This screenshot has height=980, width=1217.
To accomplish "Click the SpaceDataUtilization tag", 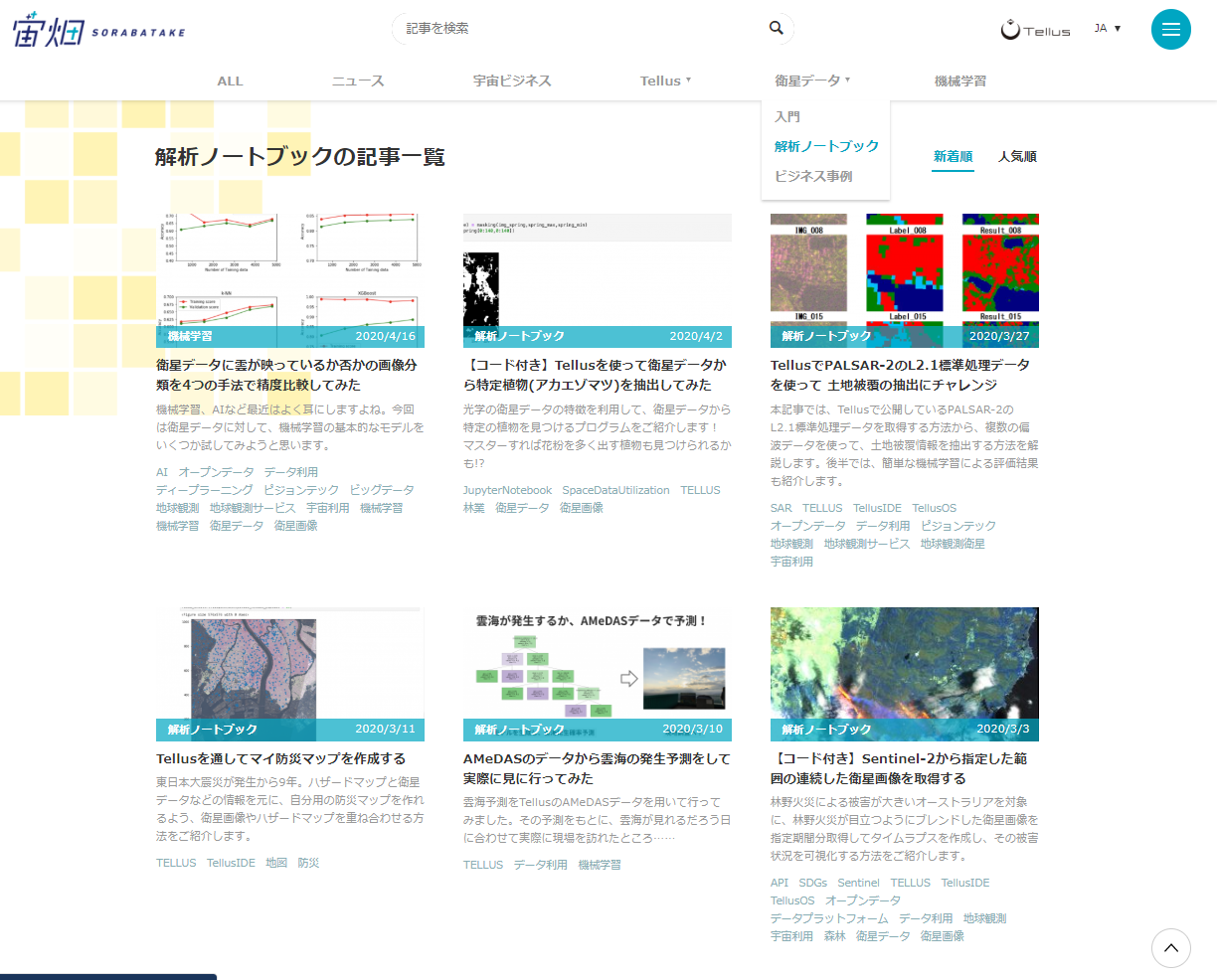I will tap(615, 490).
